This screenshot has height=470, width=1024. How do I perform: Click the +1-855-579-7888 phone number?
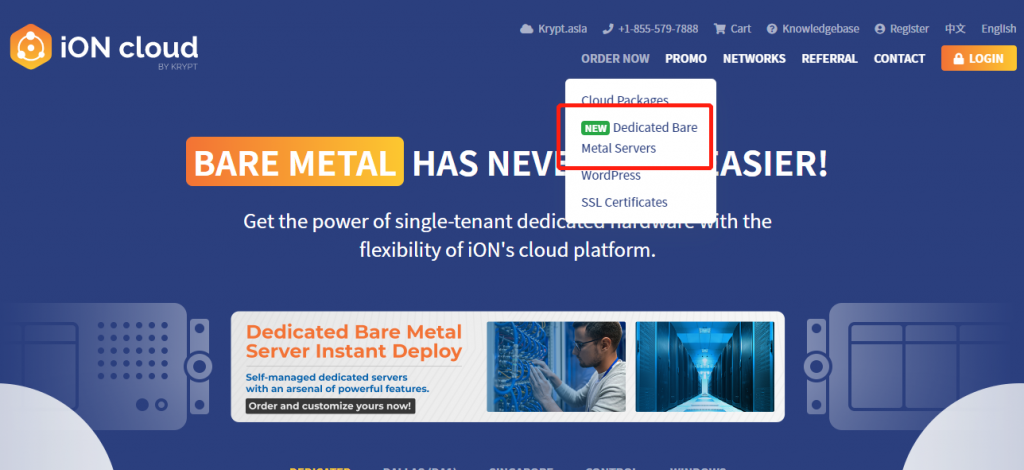(658, 29)
